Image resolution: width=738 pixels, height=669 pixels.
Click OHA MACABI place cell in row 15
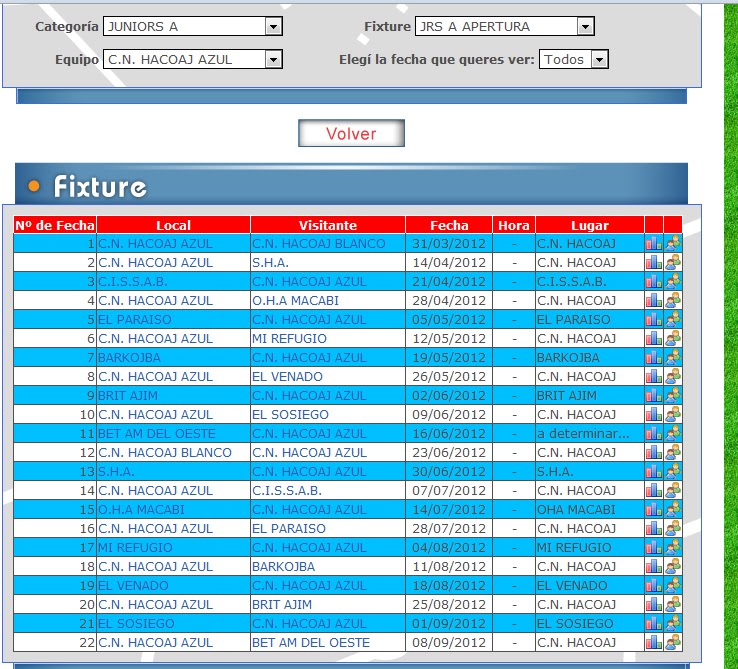[590, 509]
